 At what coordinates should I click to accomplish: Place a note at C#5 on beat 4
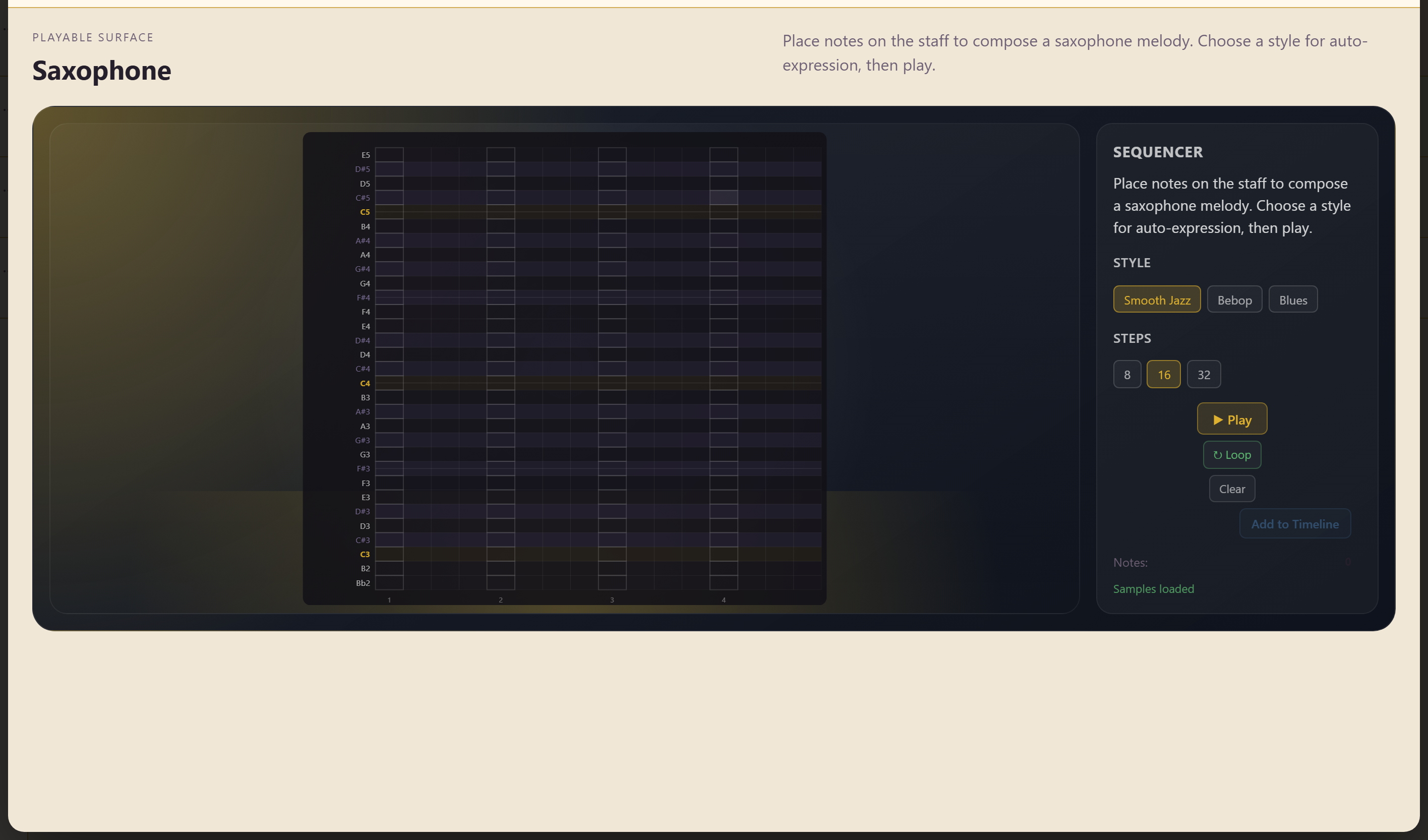(x=724, y=197)
